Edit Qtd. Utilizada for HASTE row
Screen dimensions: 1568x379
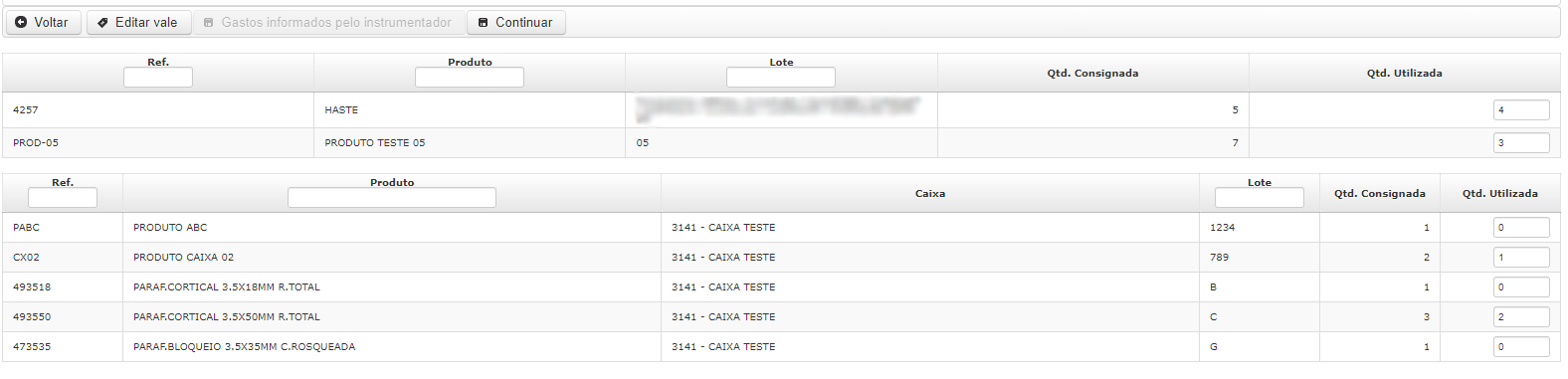point(1521,110)
